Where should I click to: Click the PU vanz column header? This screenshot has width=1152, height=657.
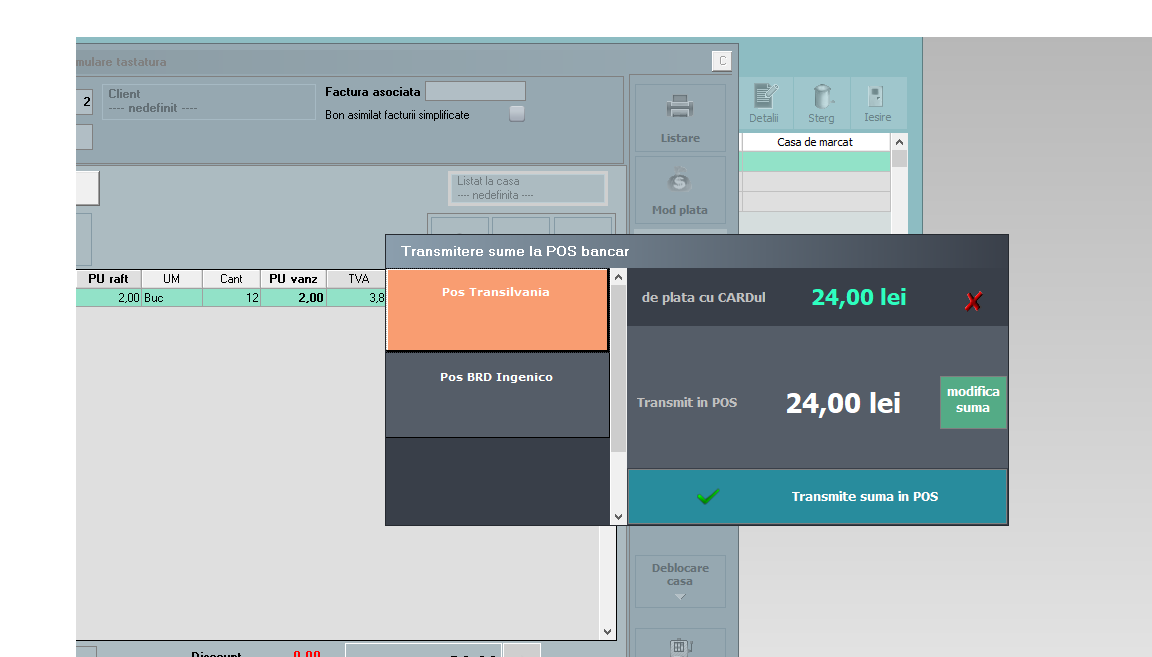[293, 279]
